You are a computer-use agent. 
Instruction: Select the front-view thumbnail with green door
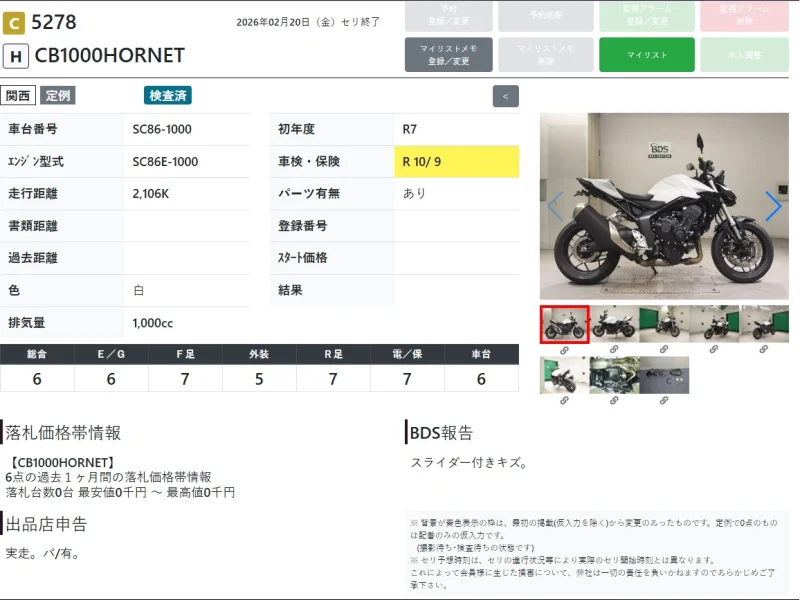(664, 324)
